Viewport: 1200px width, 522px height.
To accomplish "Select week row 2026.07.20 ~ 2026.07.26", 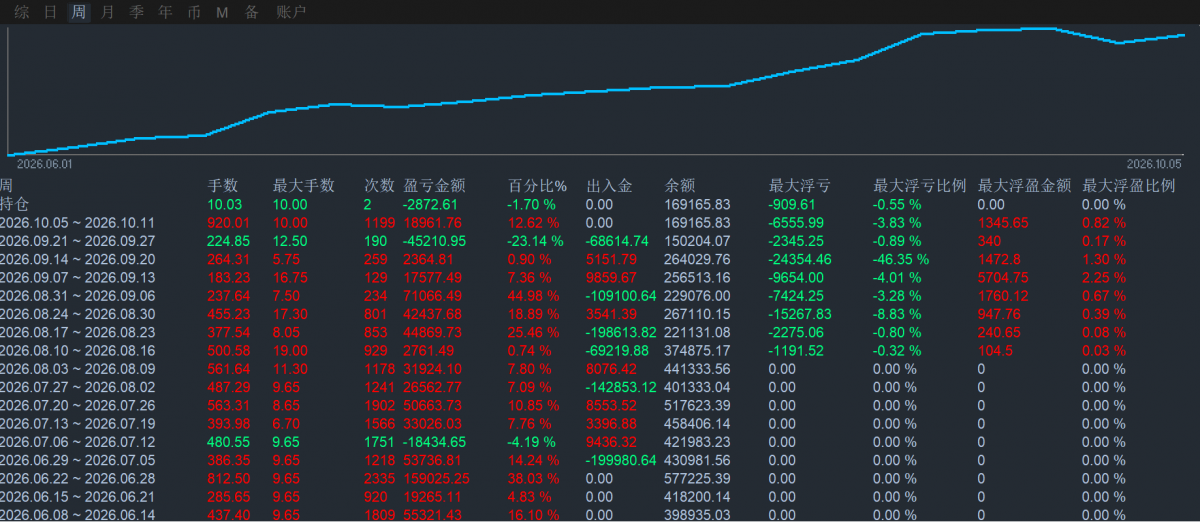I will (78, 406).
